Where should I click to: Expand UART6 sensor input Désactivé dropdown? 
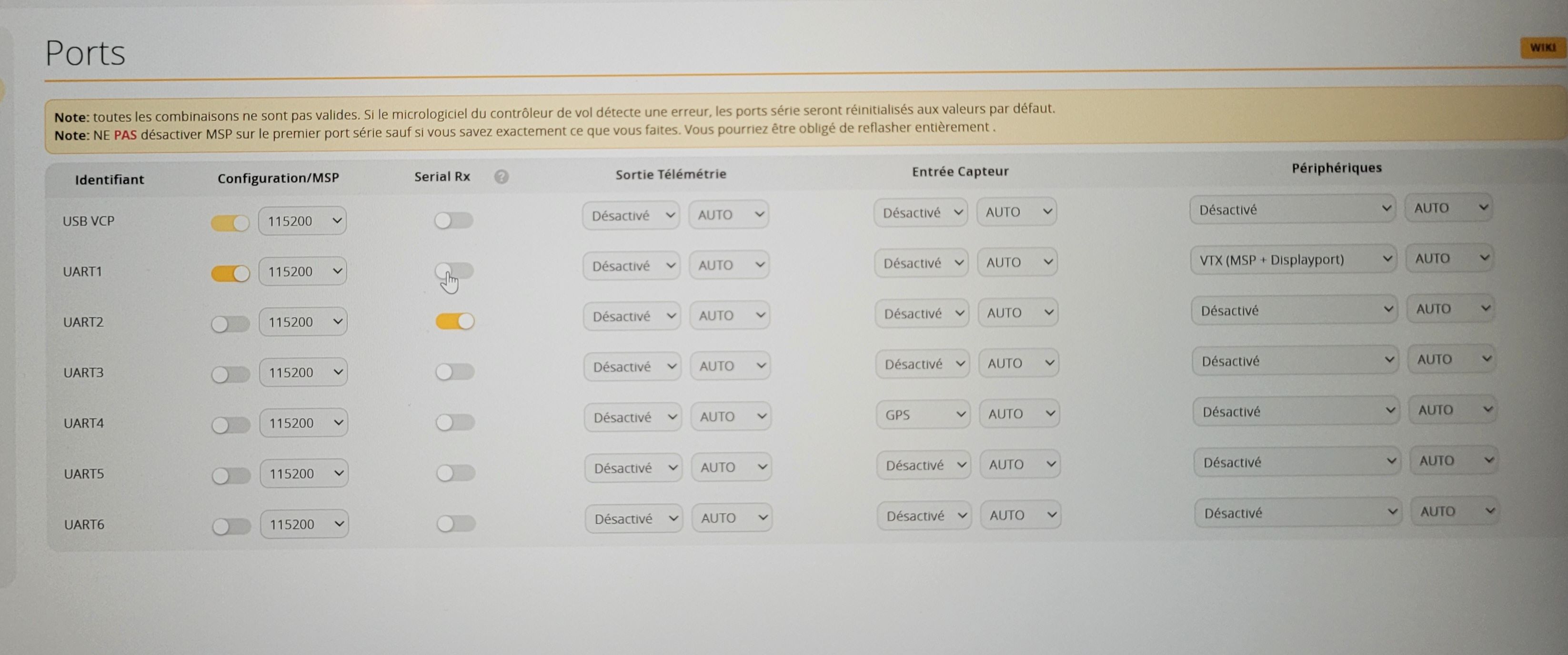tap(924, 516)
